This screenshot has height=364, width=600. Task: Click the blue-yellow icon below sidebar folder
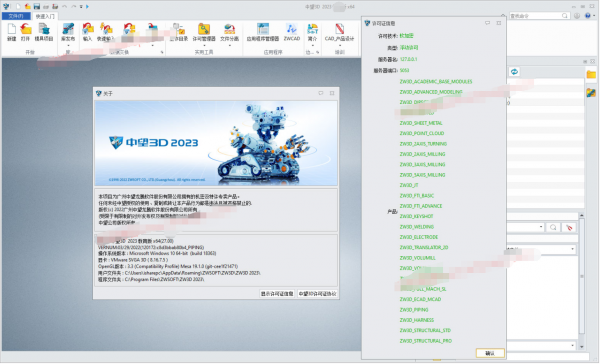pos(591,92)
